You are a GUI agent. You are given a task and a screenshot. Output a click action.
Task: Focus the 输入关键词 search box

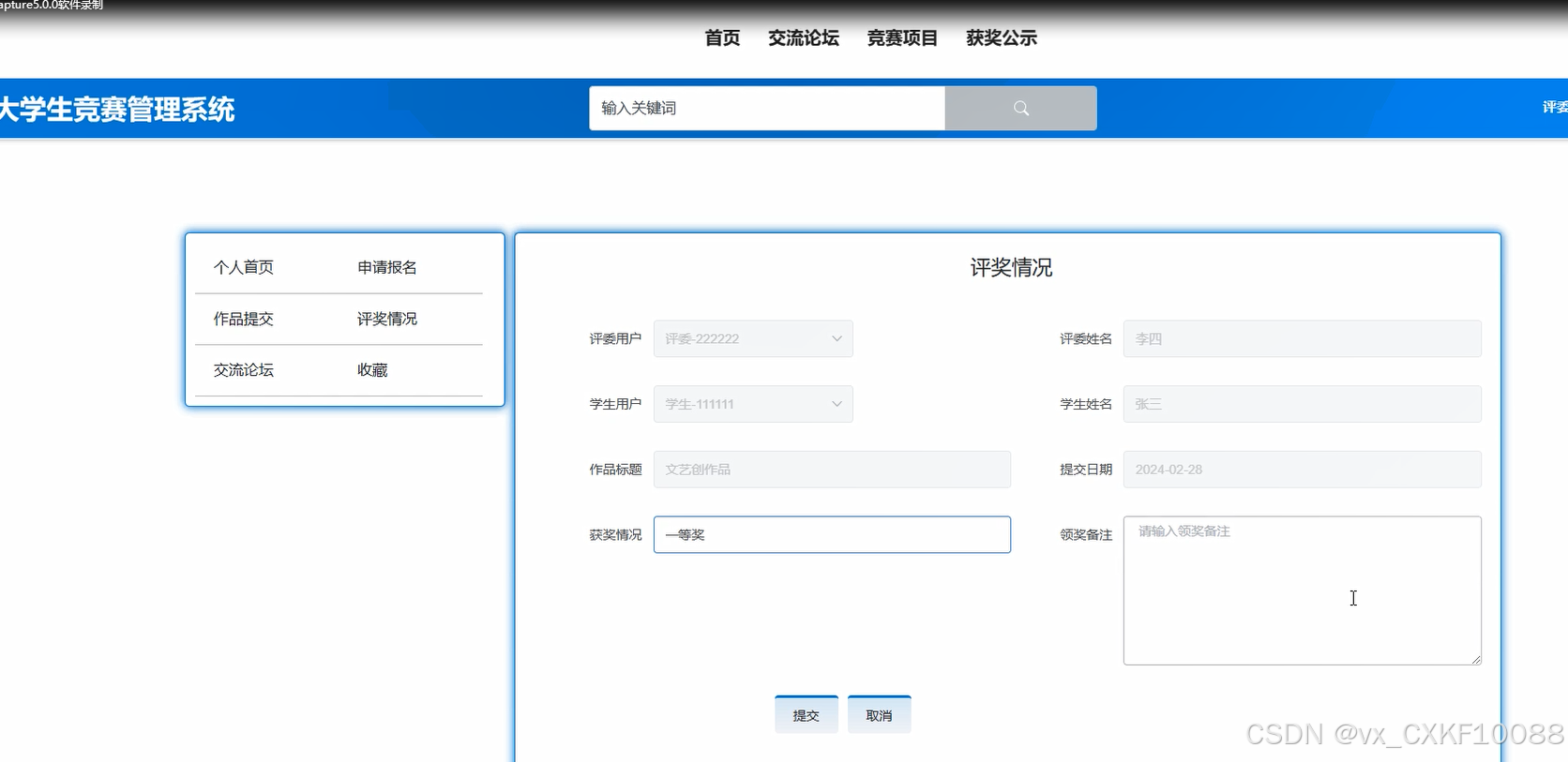coord(767,108)
